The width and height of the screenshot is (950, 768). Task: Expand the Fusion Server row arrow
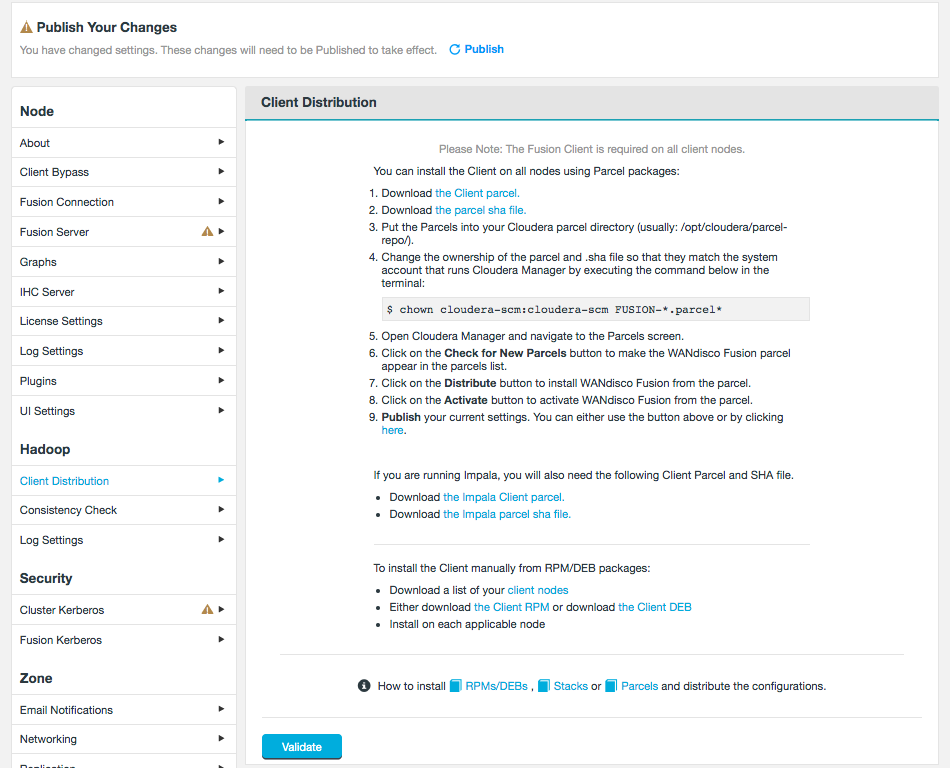(221, 231)
